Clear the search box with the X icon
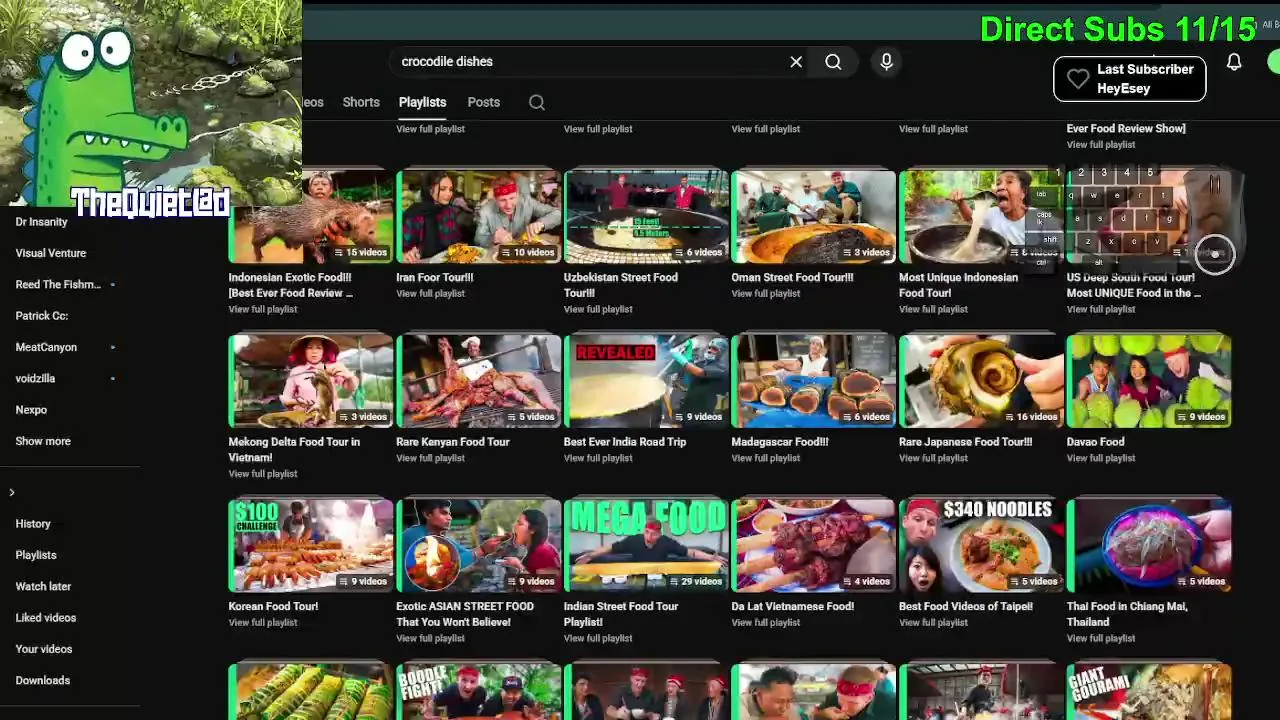 [796, 62]
